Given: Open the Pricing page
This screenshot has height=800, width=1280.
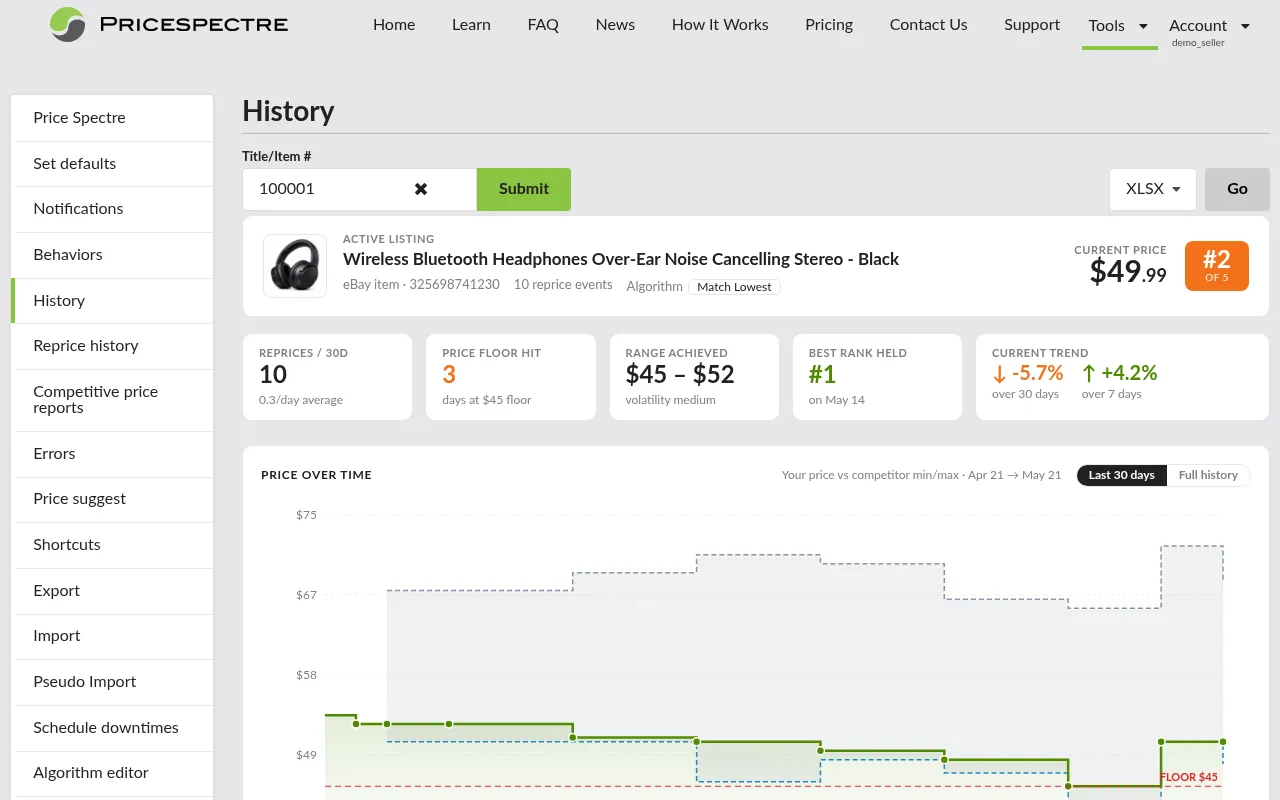Looking at the screenshot, I should [829, 25].
